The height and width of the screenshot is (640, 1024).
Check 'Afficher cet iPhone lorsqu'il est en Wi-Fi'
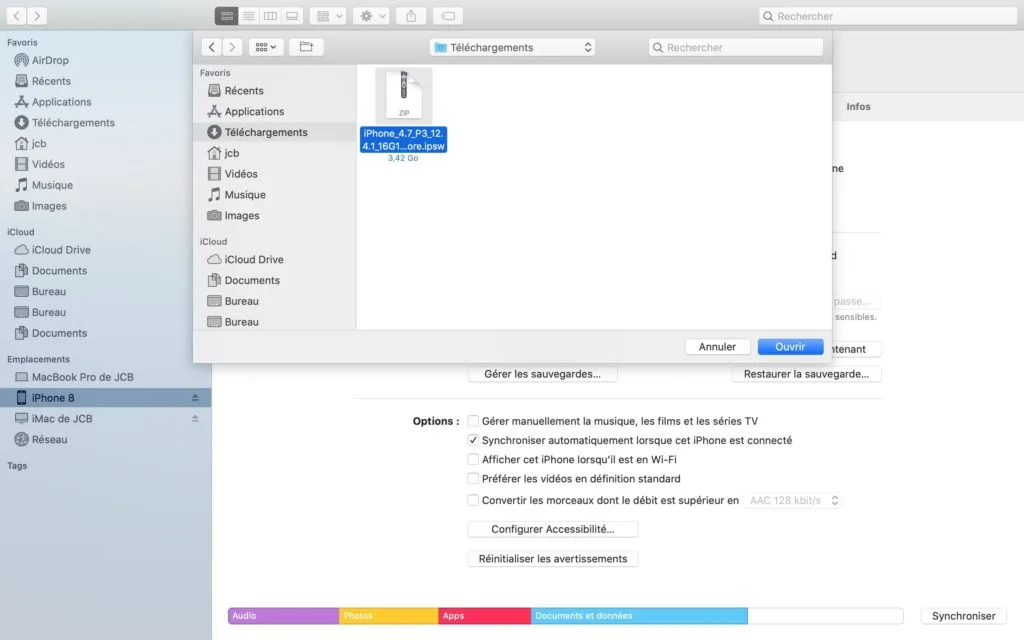(472, 459)
